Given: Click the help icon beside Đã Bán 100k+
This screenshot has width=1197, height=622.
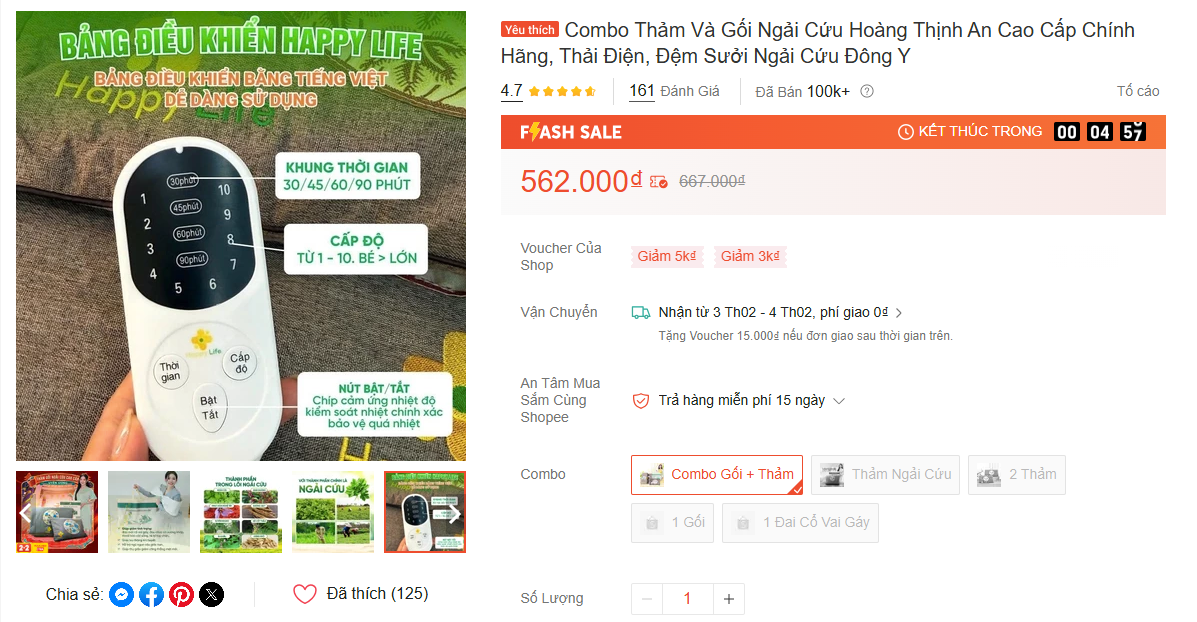Looking at the screenshot, I should [x=867, y=92].
